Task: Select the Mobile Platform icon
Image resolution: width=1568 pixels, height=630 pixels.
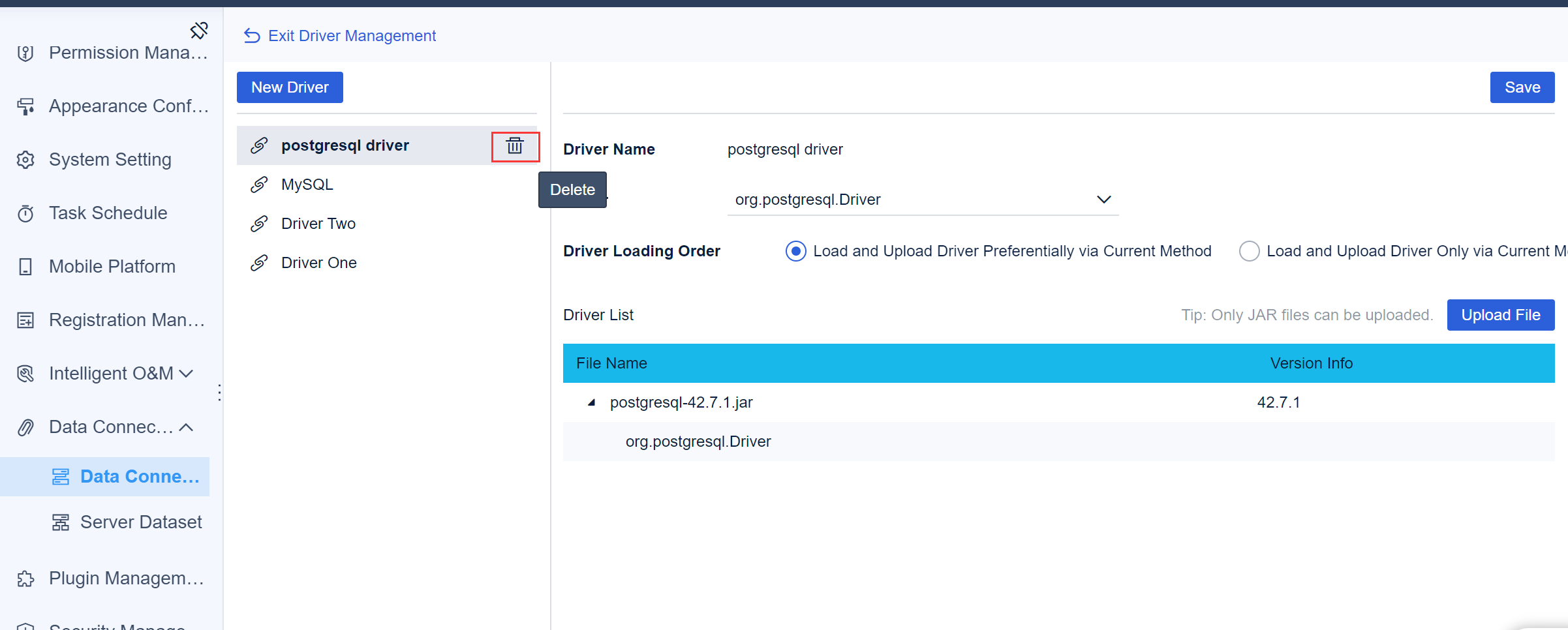Action: coord(25,266)
